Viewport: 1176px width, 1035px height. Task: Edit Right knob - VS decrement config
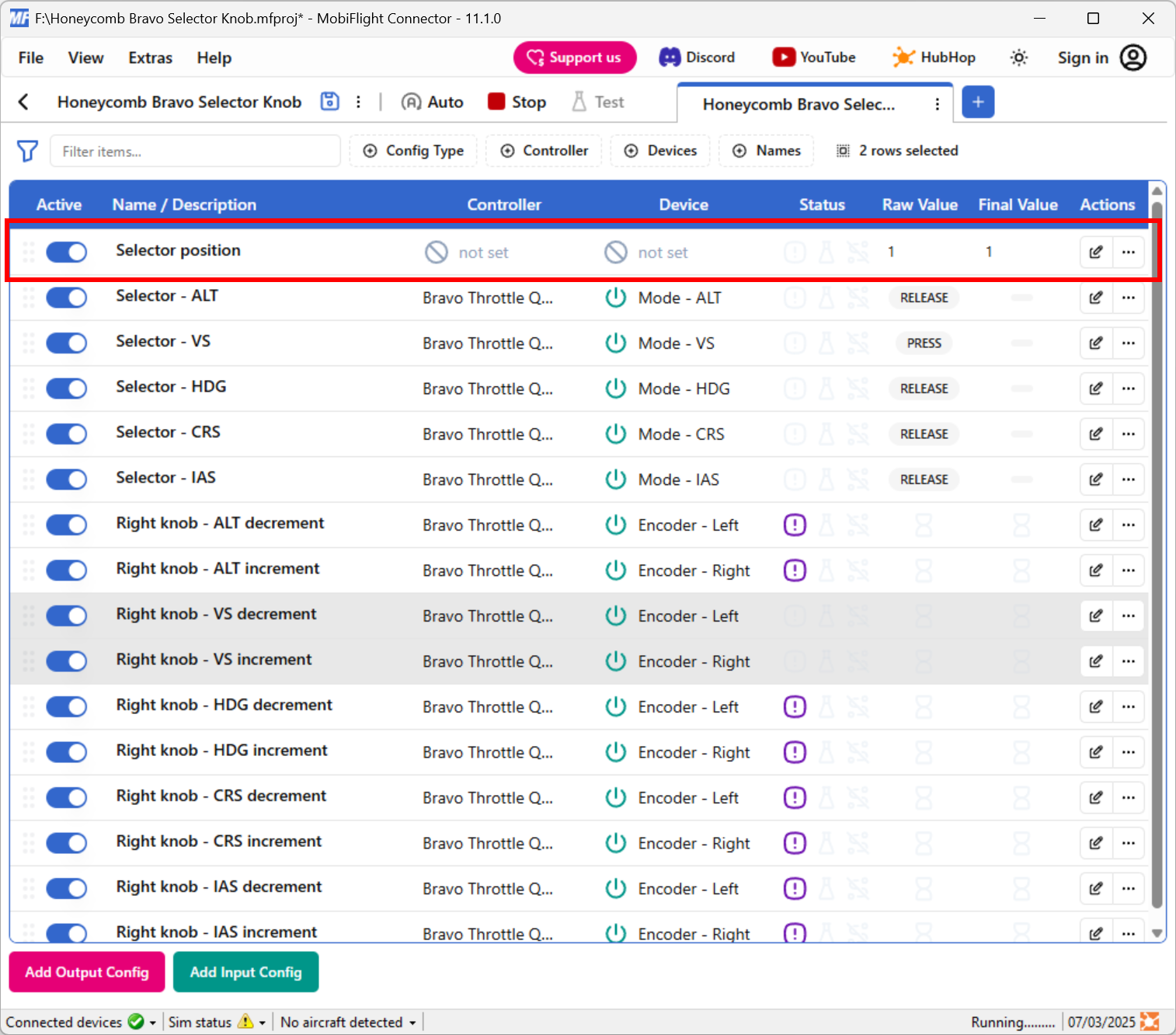(x=1096, y=615)
